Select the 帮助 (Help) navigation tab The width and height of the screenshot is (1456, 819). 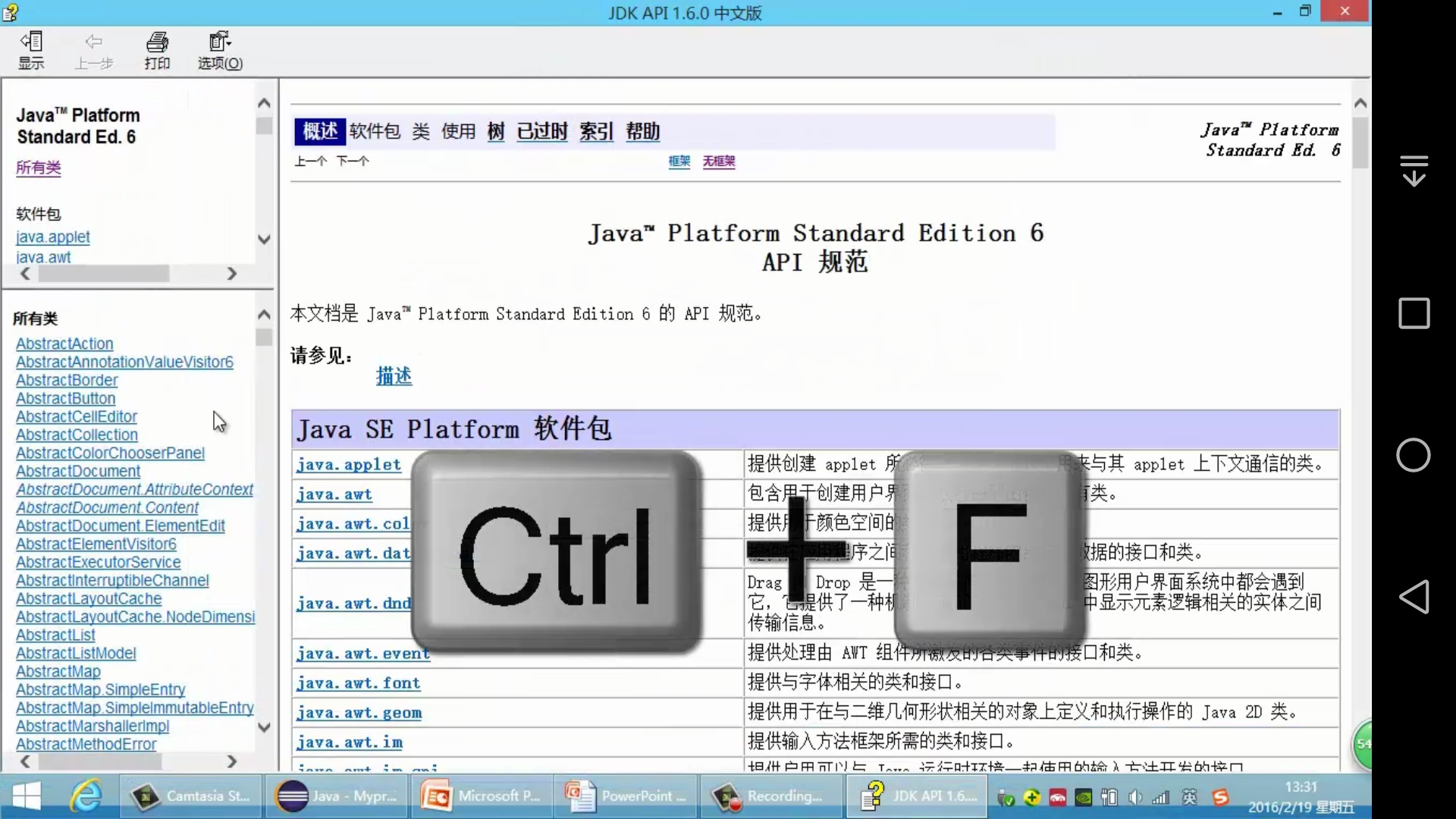click(x=642, y=131)
